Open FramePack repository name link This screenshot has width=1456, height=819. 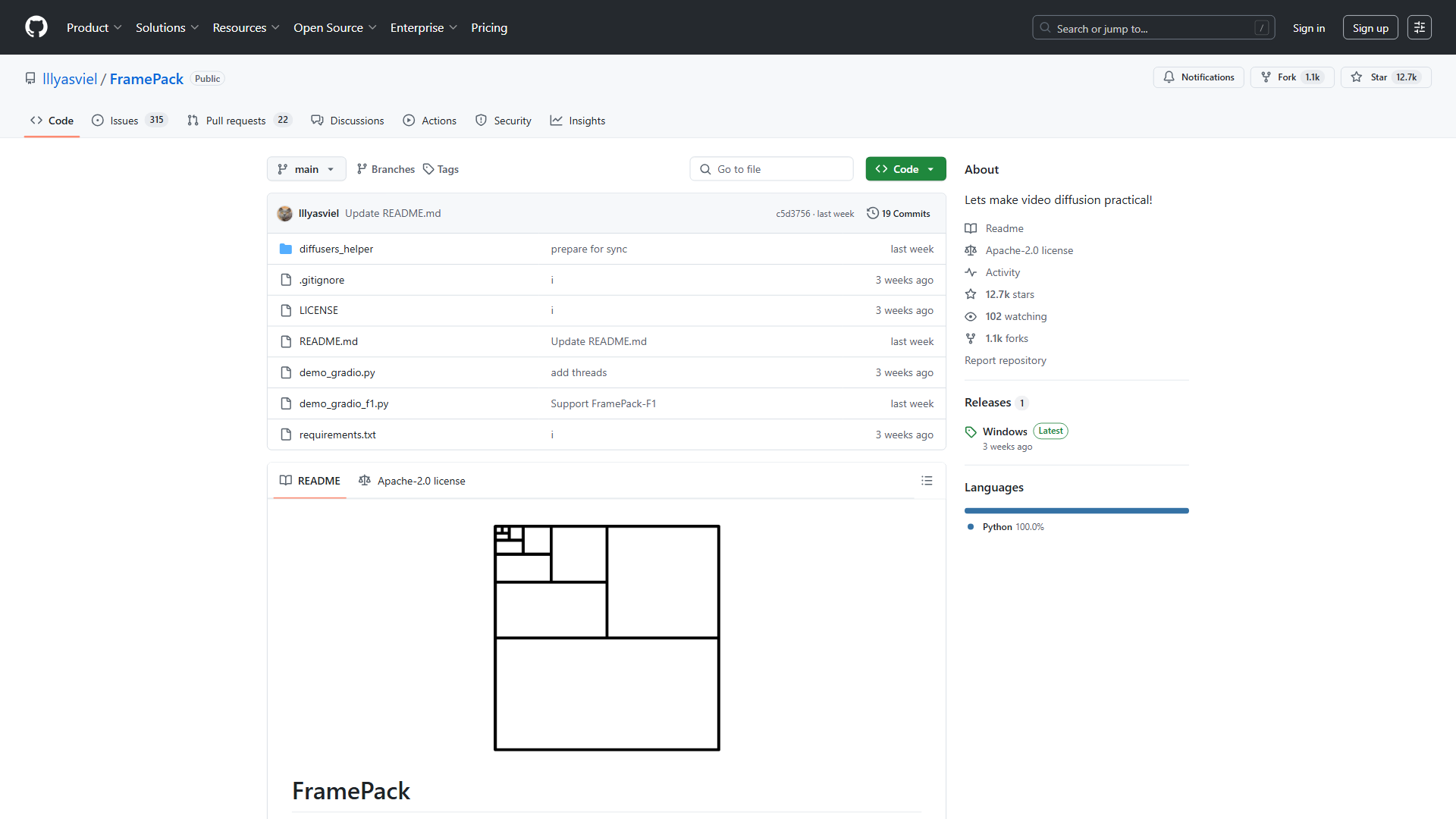(x=146, y=79)
